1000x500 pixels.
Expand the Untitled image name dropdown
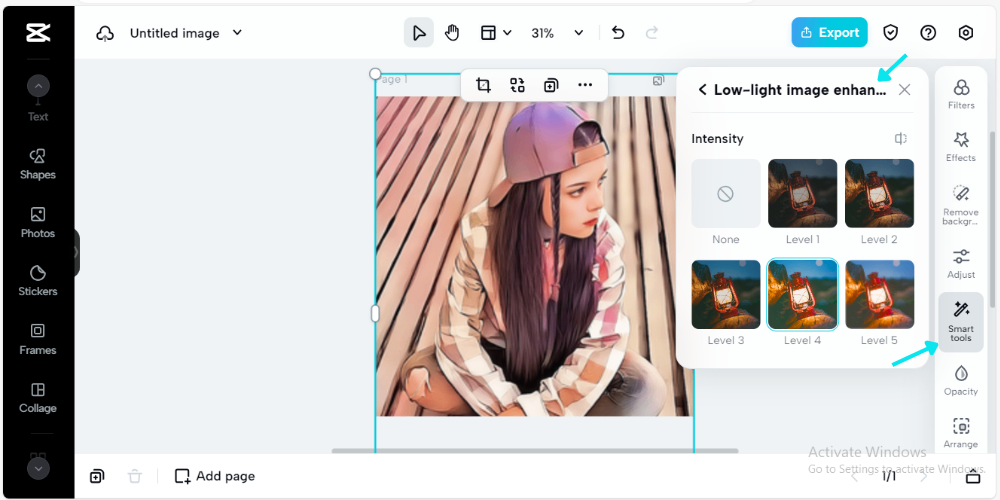(x=237, y=33)
